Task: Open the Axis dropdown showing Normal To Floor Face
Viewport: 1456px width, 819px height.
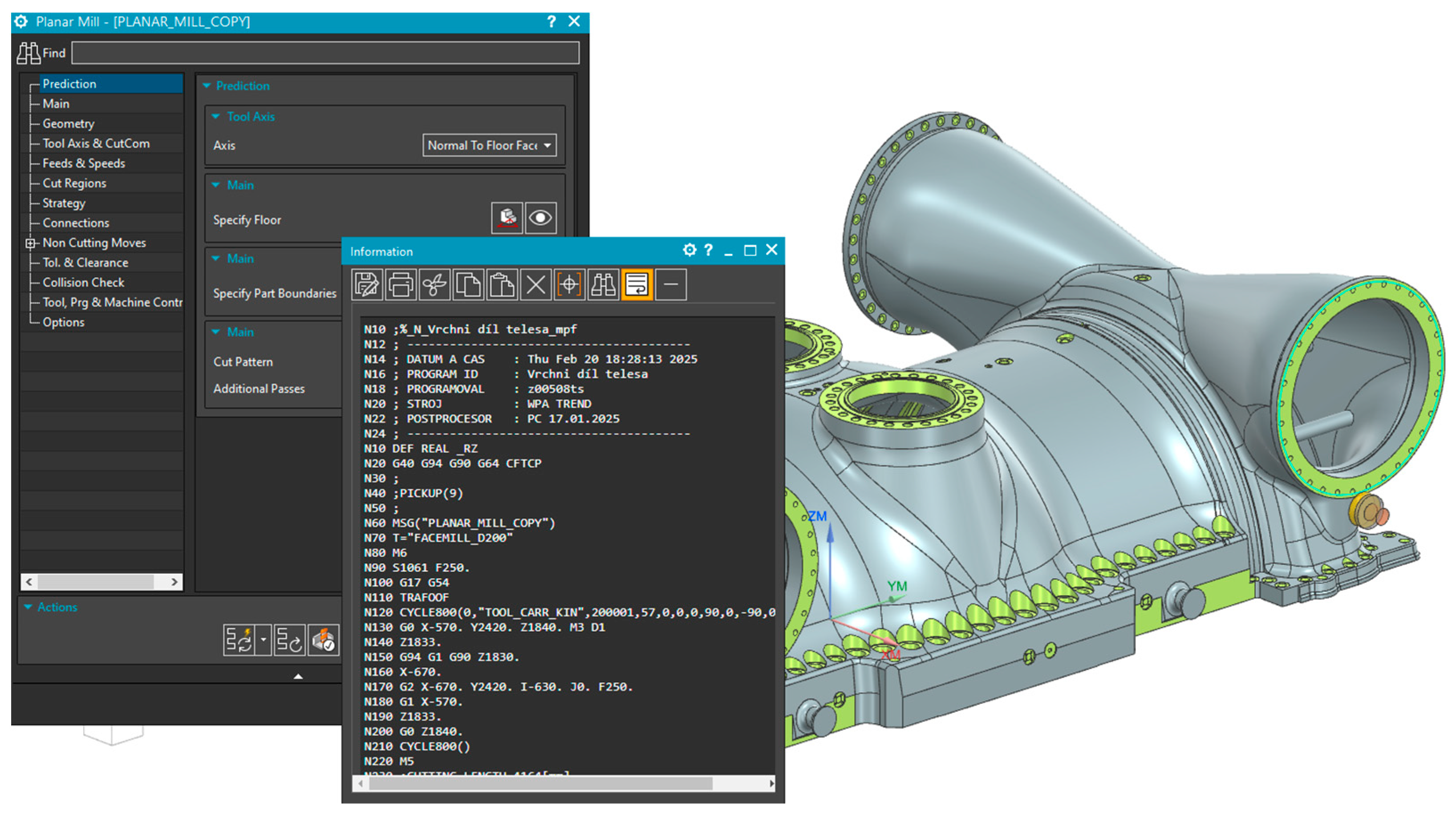Action: click(x=490, y=145)
